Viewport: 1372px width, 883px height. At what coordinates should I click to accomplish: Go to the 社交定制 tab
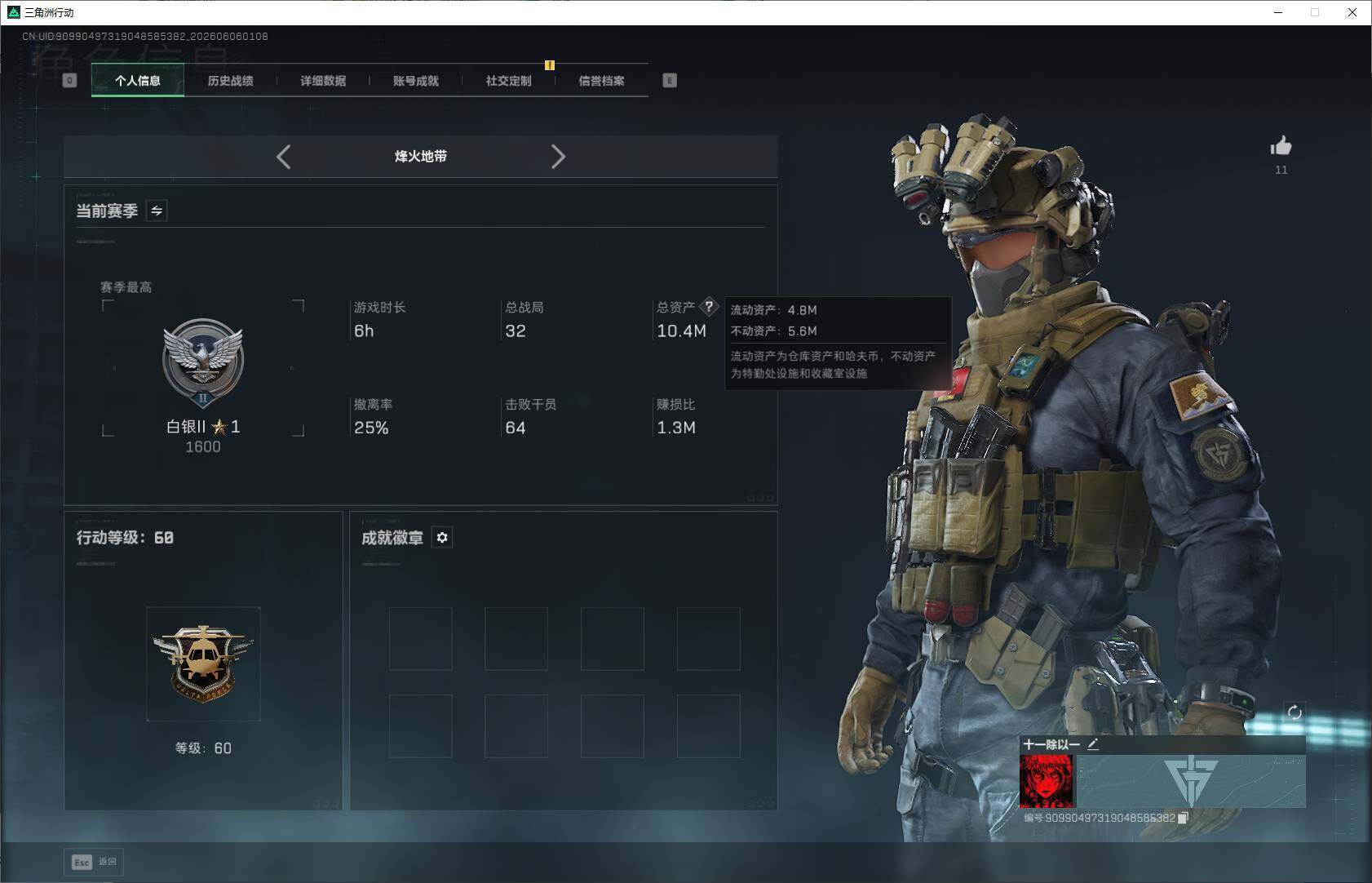508,81
